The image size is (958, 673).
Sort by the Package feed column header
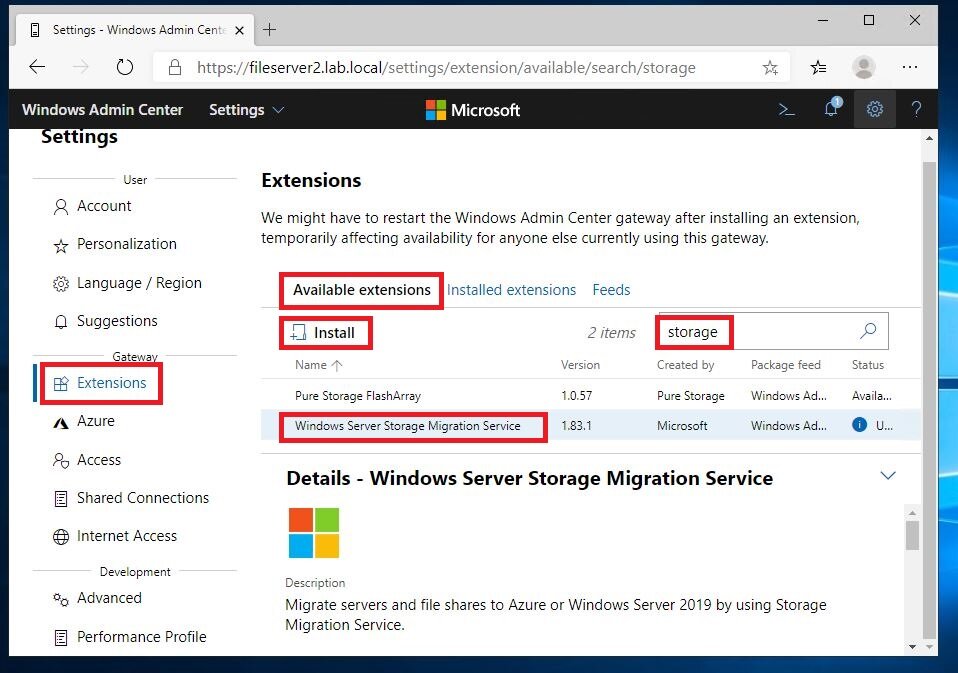tap(785, 365)
